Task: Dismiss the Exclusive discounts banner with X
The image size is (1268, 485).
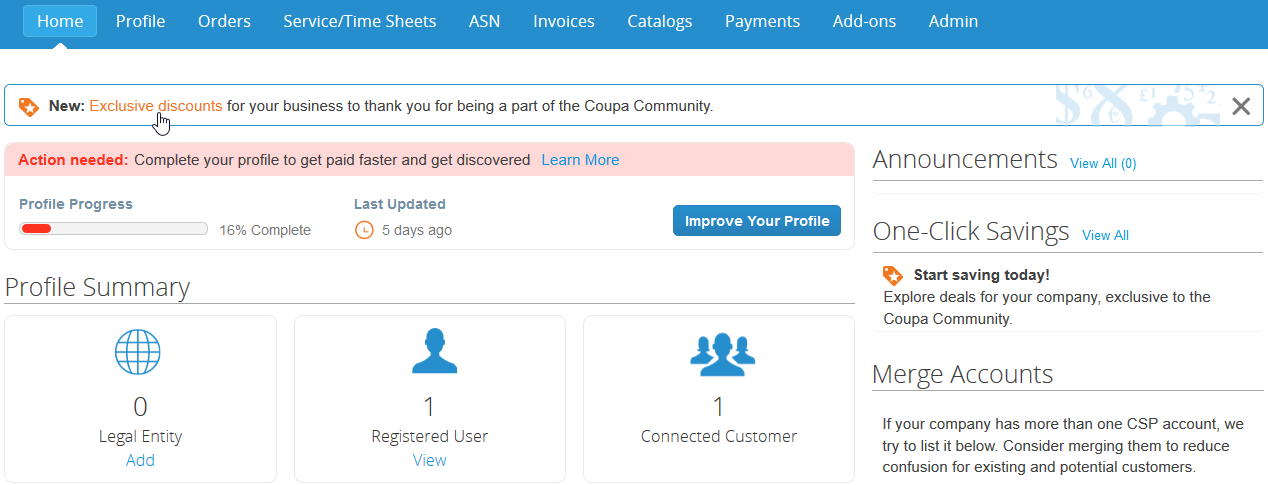Action: (1241, 106)
